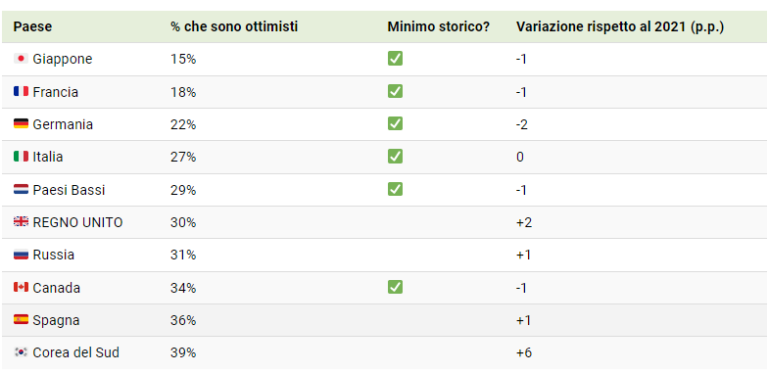Viewport: 768px width, 373px height.
Task: Click the Canada flag icon
Action: click(x=21, y=287)
